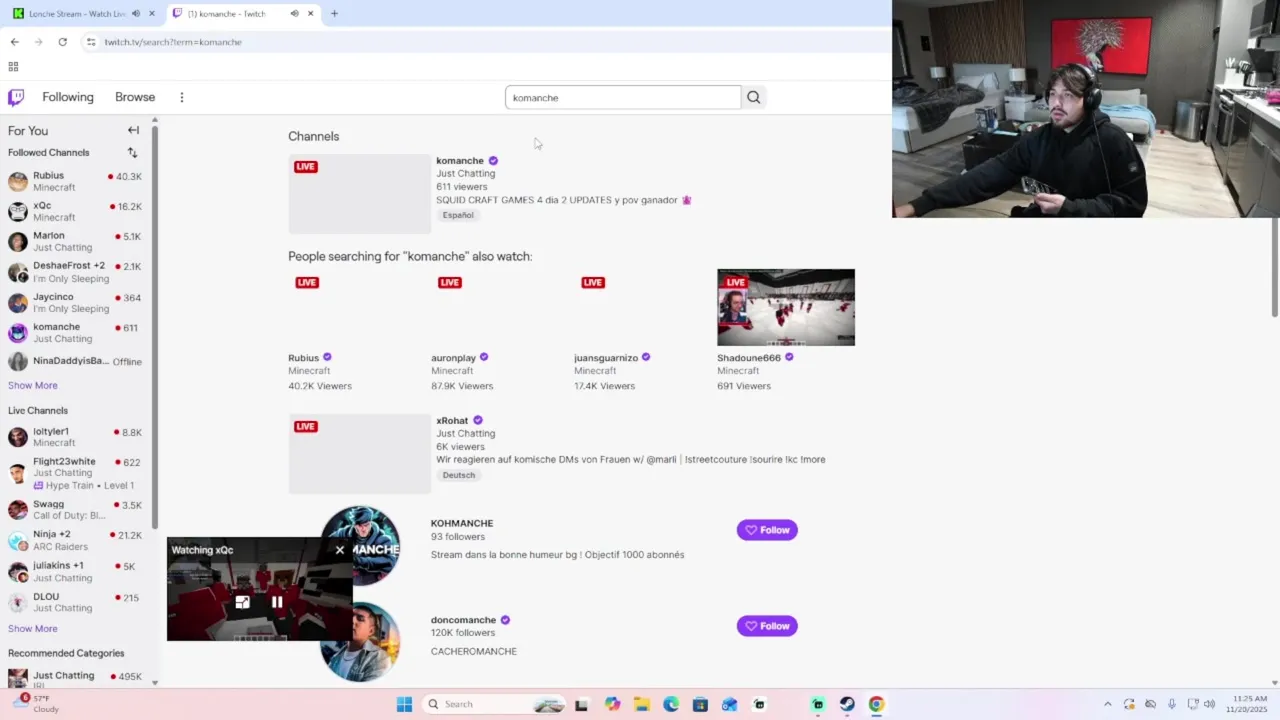Follow the KOHMANCHE channel
Image resolution: width=1280 pixels, height=720 pixels.
[x=767, y=530]
